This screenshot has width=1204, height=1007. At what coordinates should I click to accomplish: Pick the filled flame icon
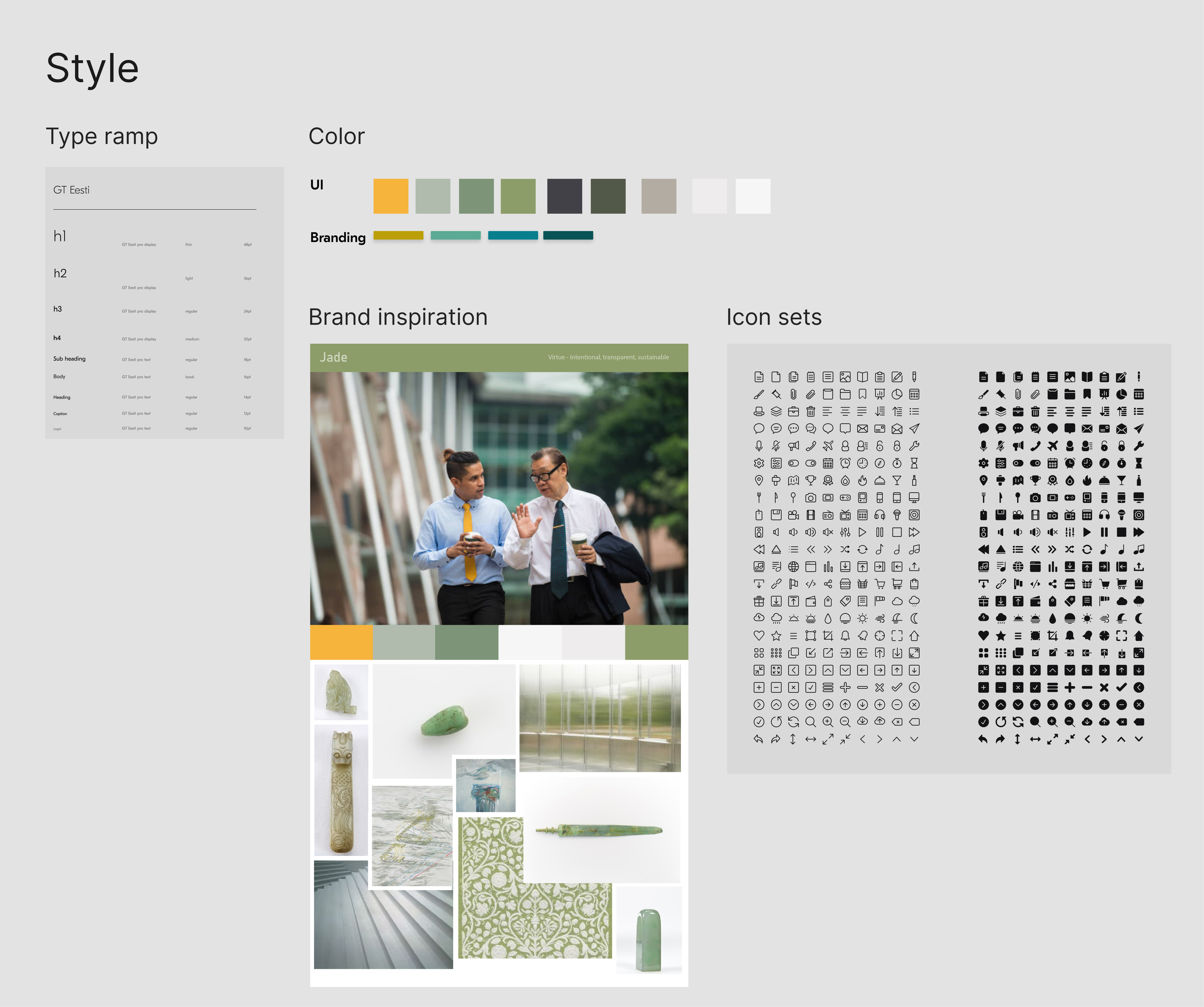coord(1087,481)
